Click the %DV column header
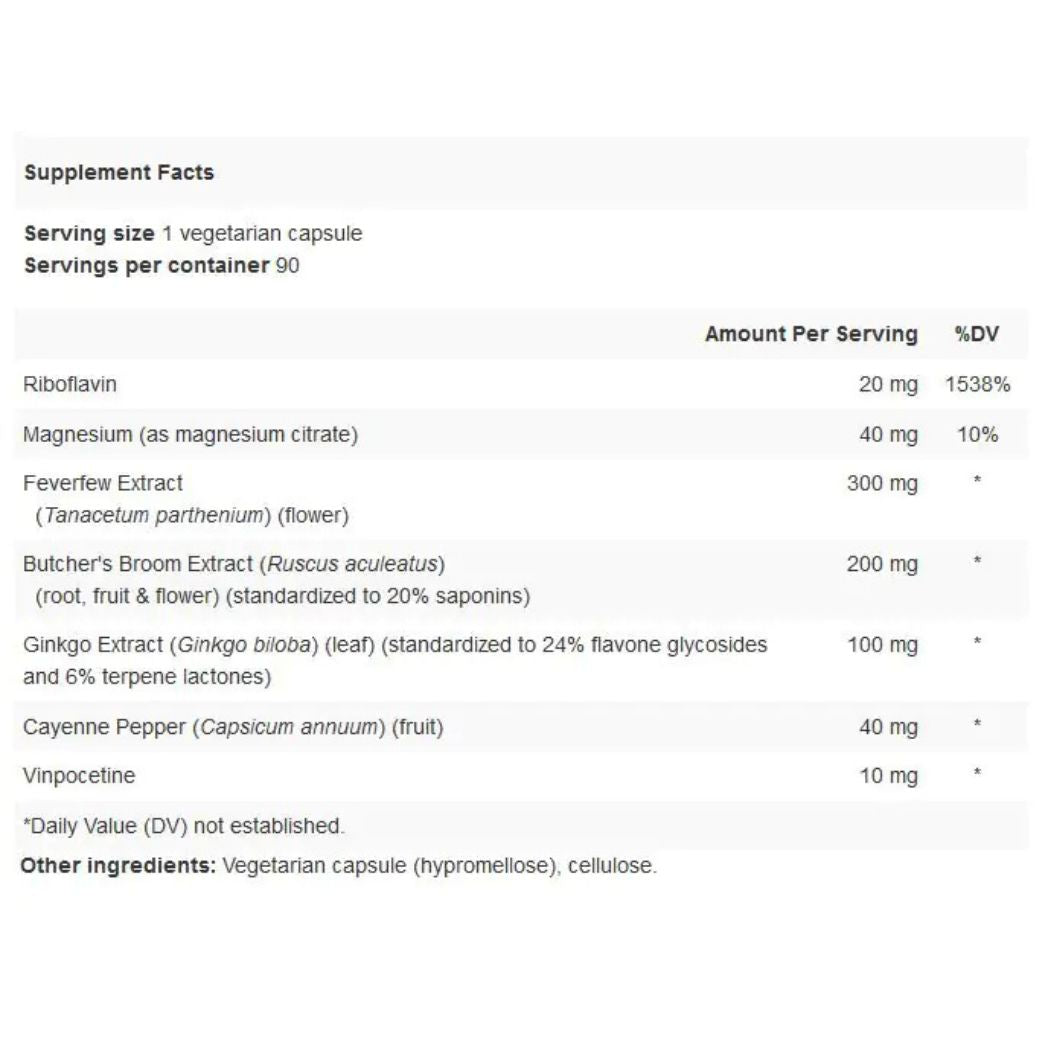The width and height of the screenshot is (1048, 1048). pyautogui.click(x=976, y=334)
